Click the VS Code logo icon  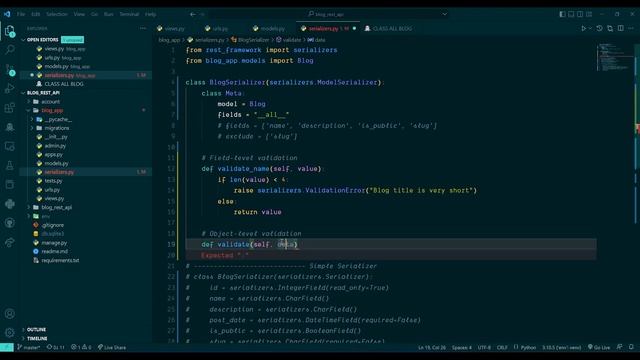click(7, 14)
